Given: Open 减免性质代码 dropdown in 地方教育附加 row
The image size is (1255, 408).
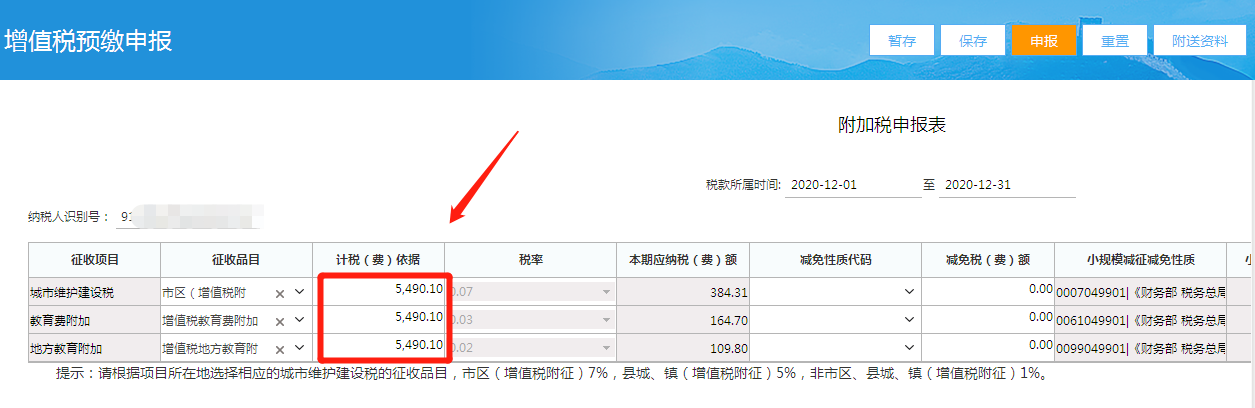Looking at the screenshot, I should [x=908, y=348].
